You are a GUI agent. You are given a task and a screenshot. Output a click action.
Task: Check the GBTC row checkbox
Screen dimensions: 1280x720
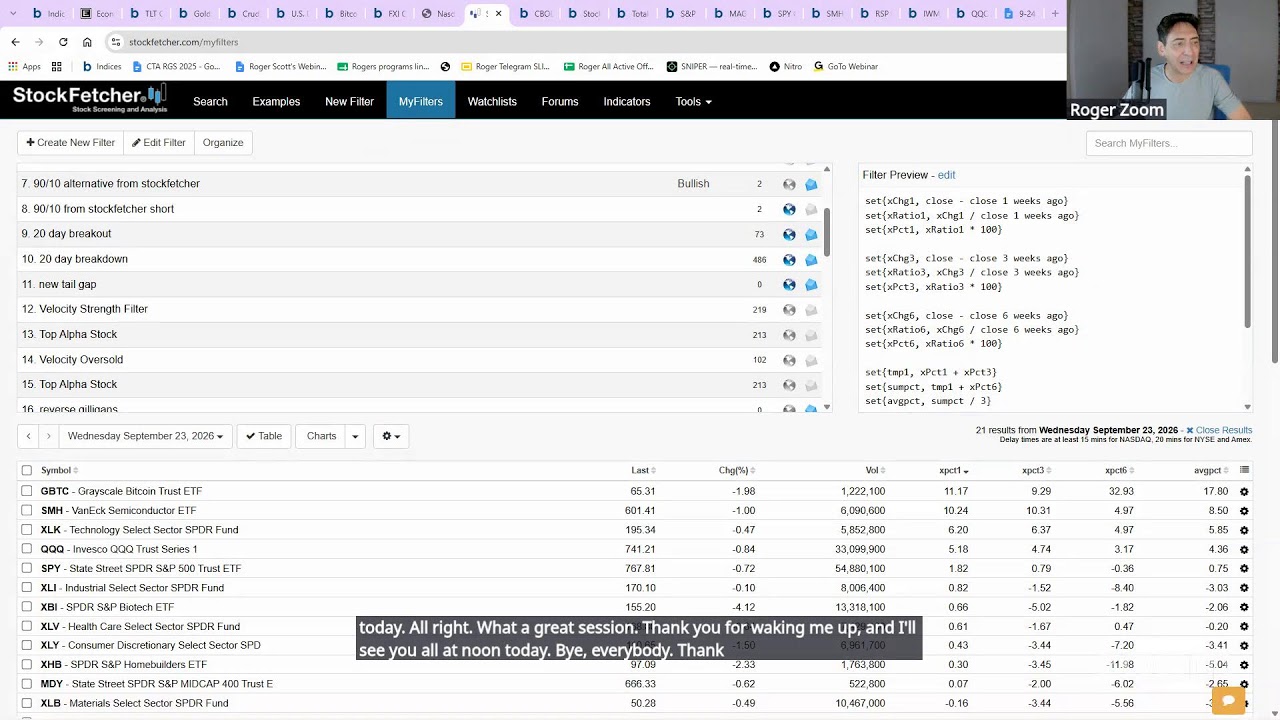pyautogui.click(x=27, y=491)
